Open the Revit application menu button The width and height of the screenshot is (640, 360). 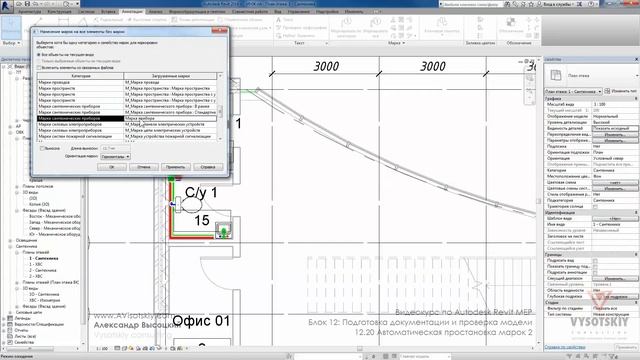click(6, 6)
